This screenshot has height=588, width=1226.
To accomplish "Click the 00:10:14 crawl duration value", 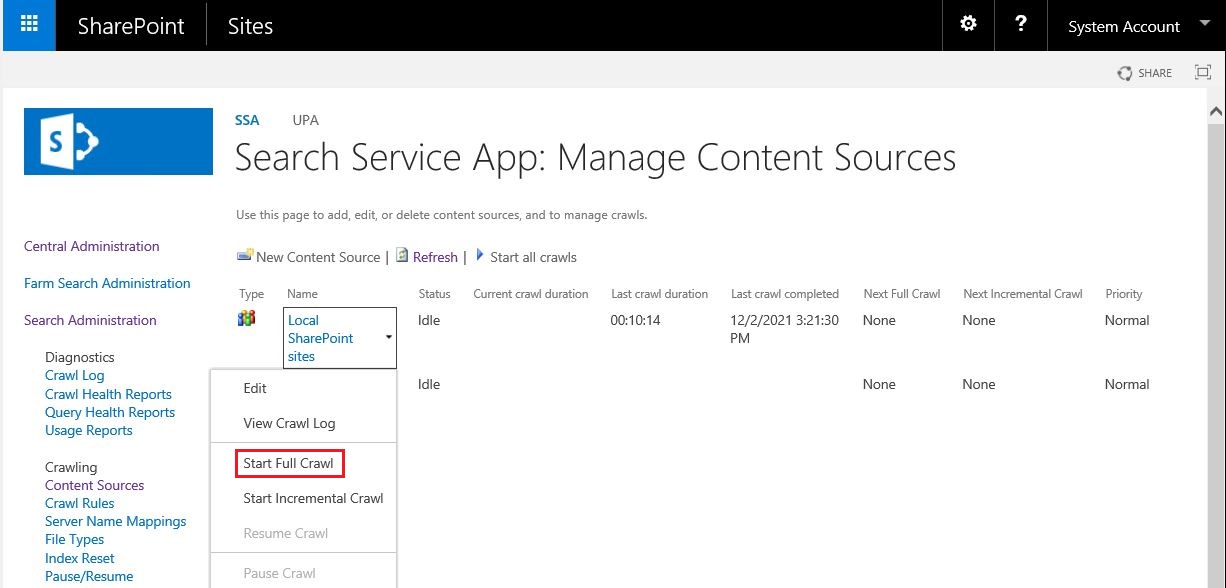I will pos(636,320).
